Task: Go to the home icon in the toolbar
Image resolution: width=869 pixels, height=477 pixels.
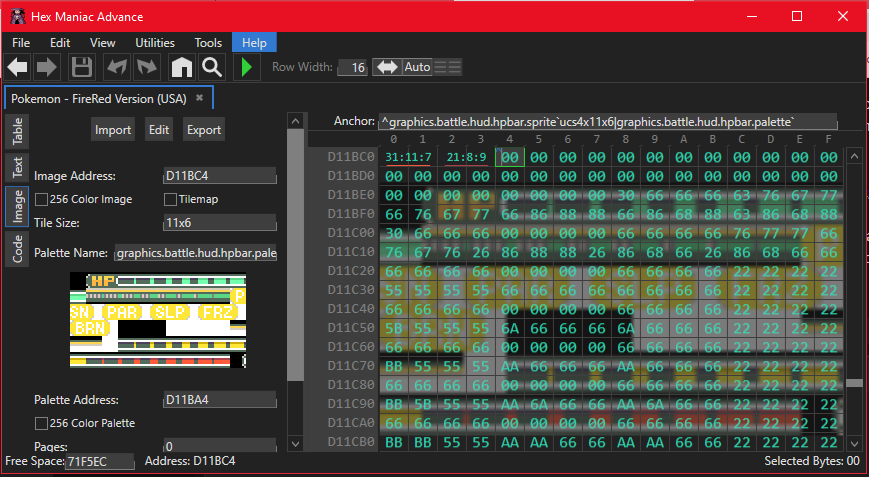Action: (x=181, y=67)
